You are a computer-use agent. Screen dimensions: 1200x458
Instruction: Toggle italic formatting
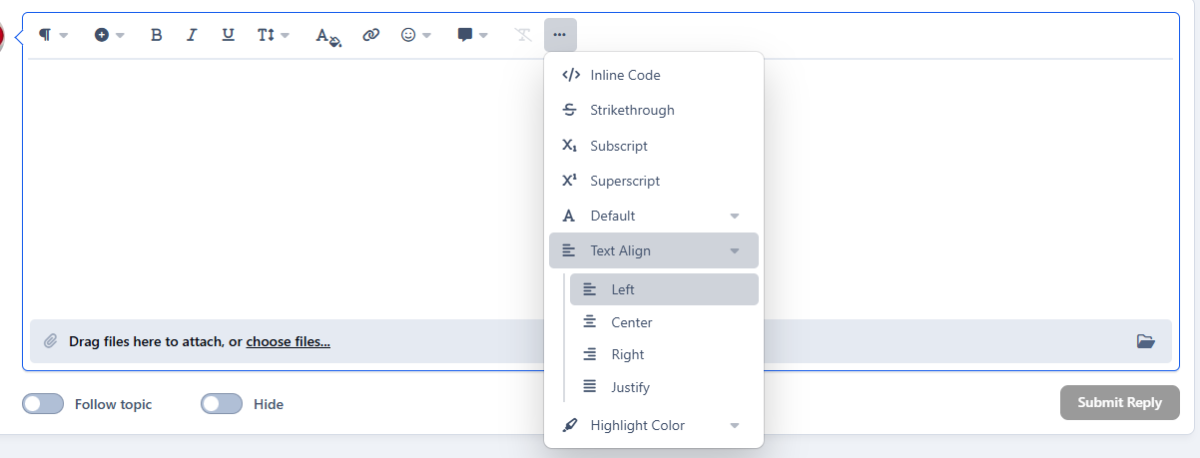(192, 35)
